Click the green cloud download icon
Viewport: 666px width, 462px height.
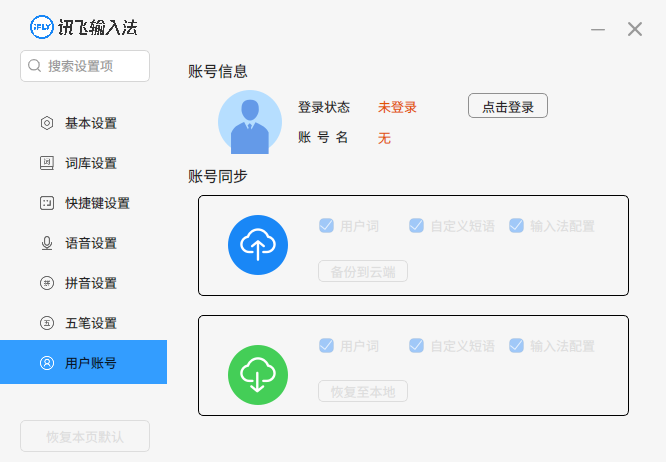(258, 375)
